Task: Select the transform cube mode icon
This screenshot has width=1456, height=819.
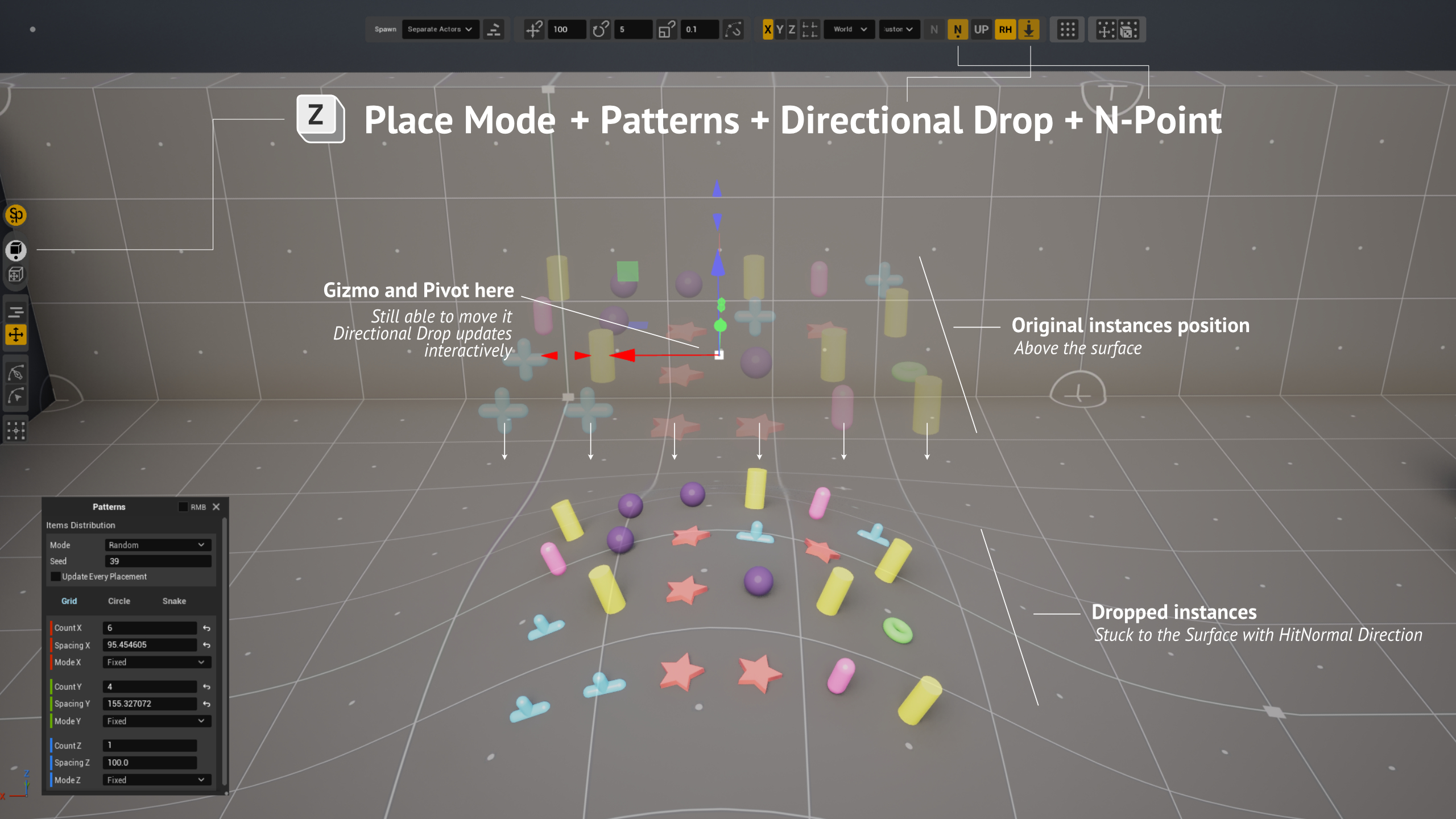Action: [16, 275]
